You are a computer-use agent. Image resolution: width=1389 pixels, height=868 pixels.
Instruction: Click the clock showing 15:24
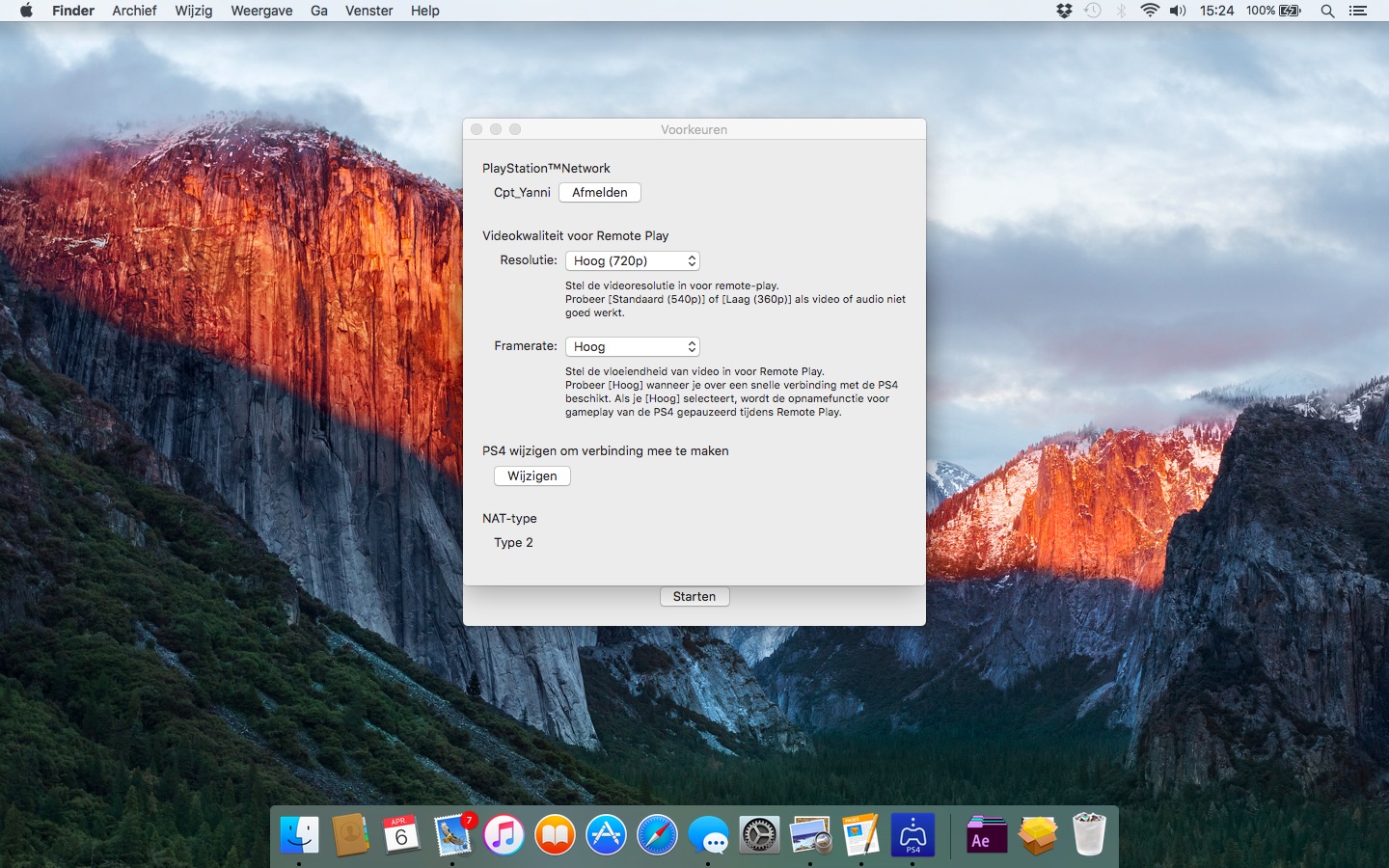point(1217,11)
